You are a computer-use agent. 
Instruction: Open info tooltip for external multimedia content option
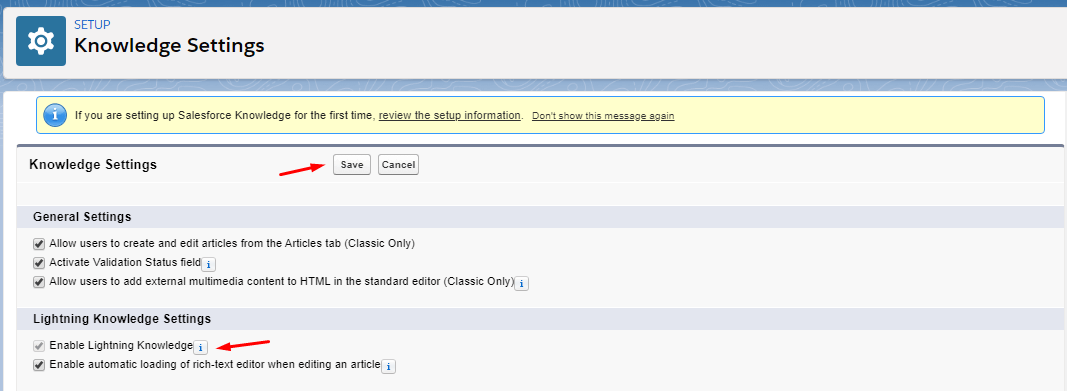point(521,284)
